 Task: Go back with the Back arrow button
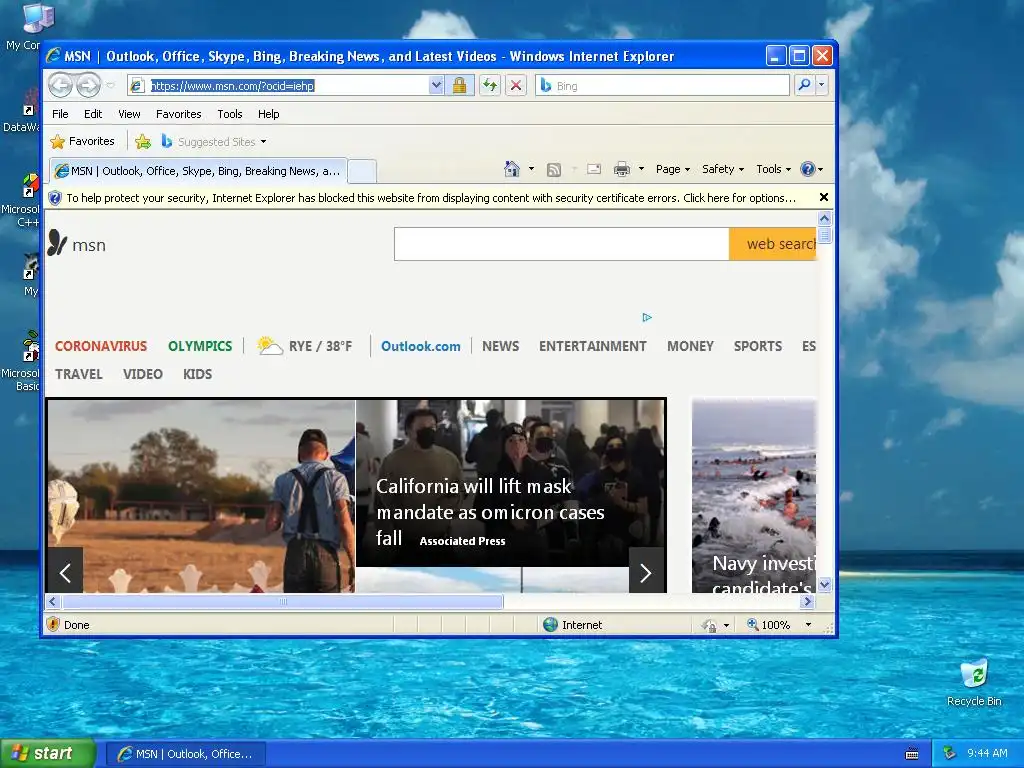(60, 85)
